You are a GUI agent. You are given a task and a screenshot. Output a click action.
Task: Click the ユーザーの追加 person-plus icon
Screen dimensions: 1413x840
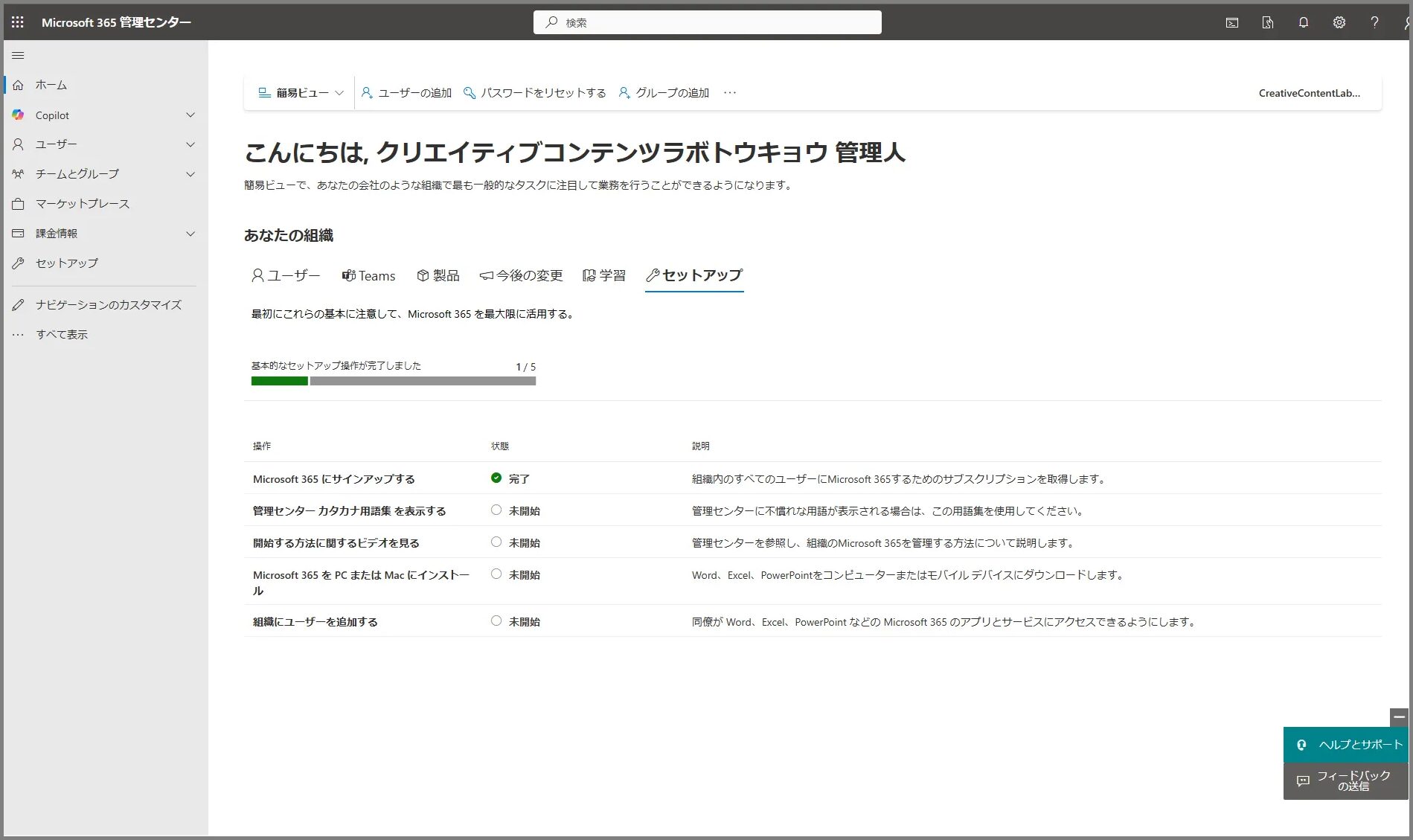click(x=367, y=93)
